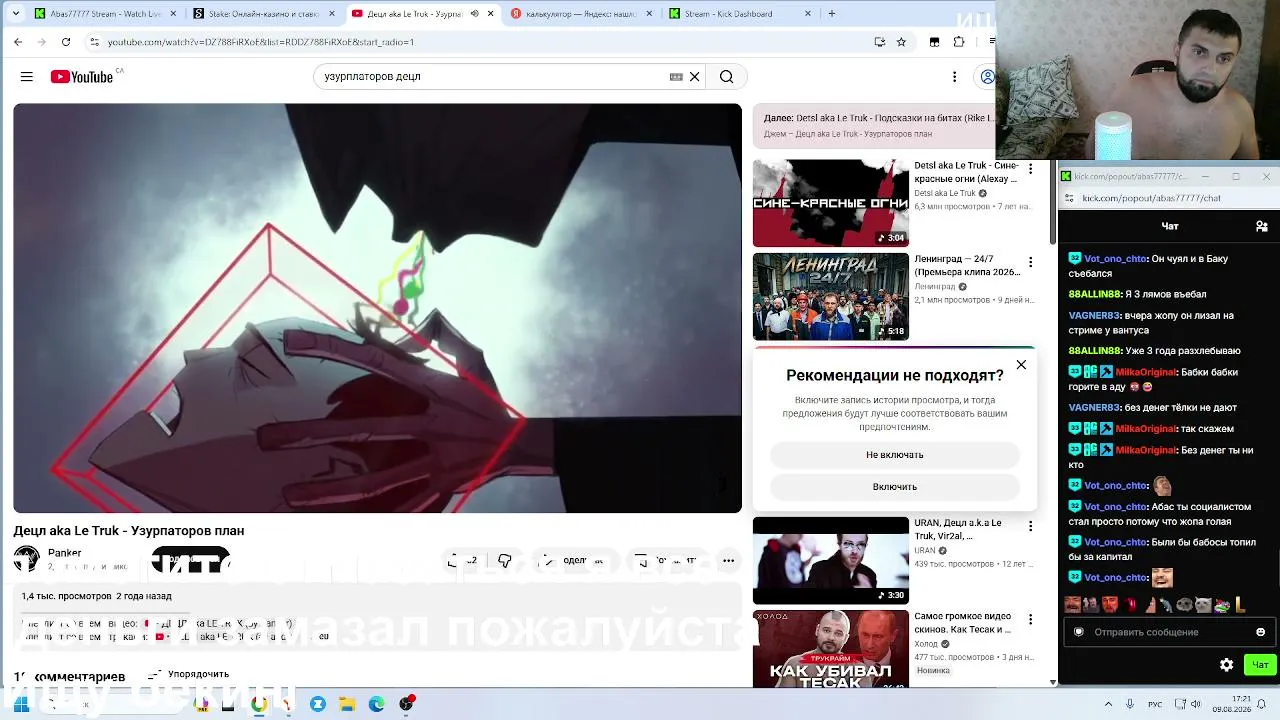Image resolution: width=1280 pixels, height=720 pixels.
Task: Click the address bar URL
Action: point(261,42)
